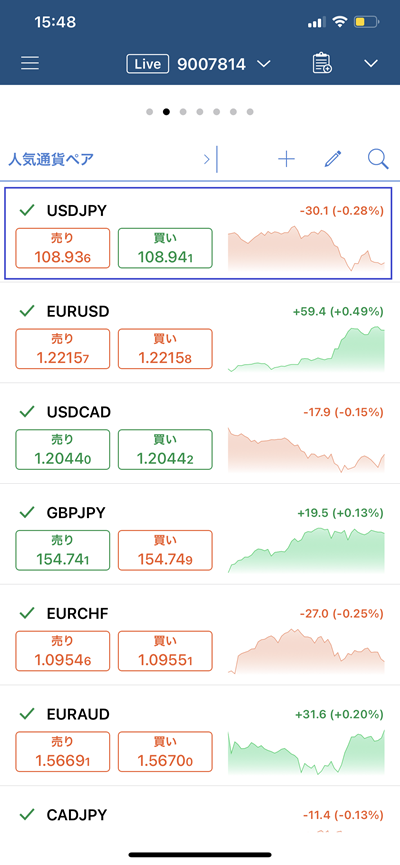Expand the 人気通貨ペア list chevron
The height and width of the screenshot is (865, 400).
point(207,159)
